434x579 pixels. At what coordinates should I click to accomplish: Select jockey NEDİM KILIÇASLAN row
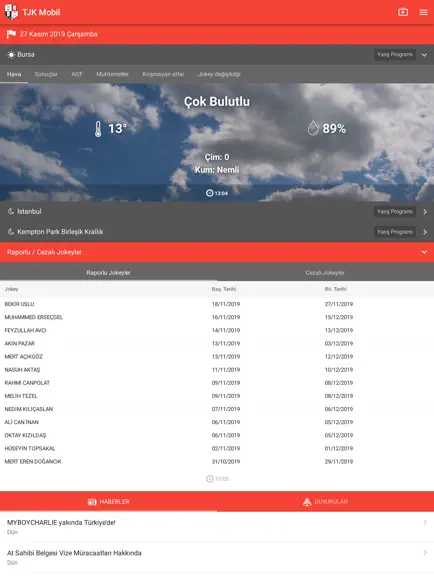(x=217, y=409)
